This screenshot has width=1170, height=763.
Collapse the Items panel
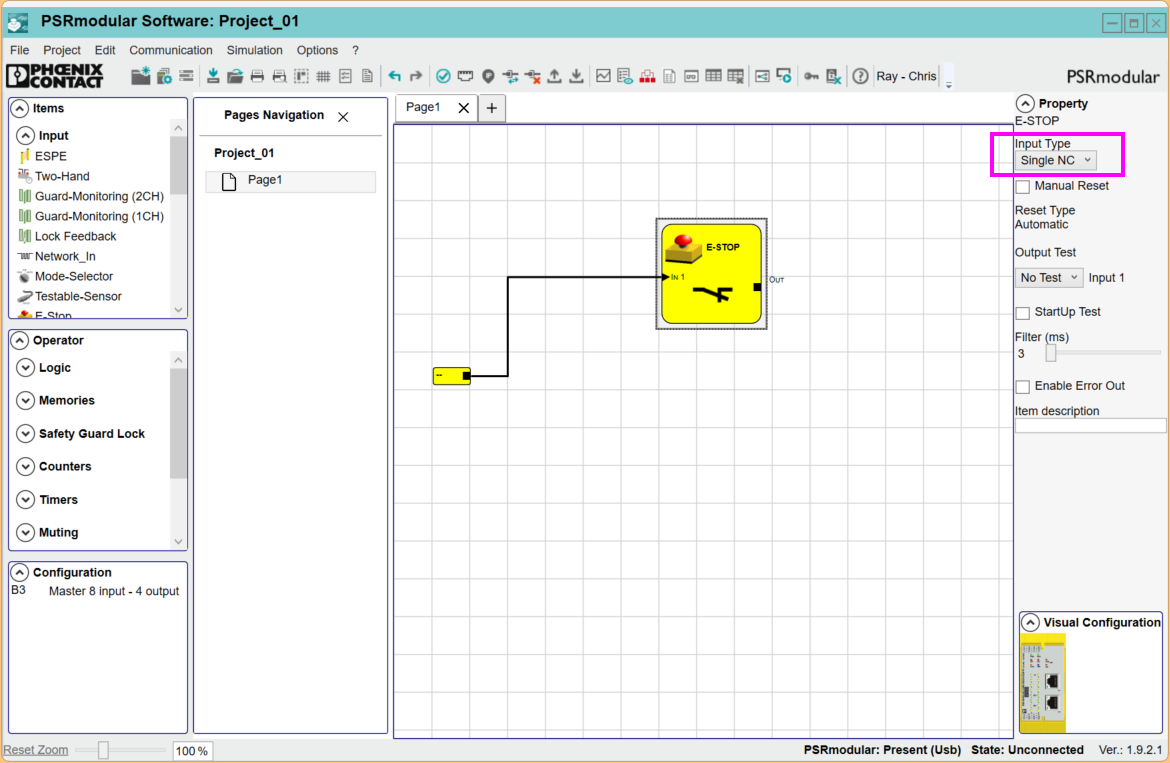[x=20, y=108]
